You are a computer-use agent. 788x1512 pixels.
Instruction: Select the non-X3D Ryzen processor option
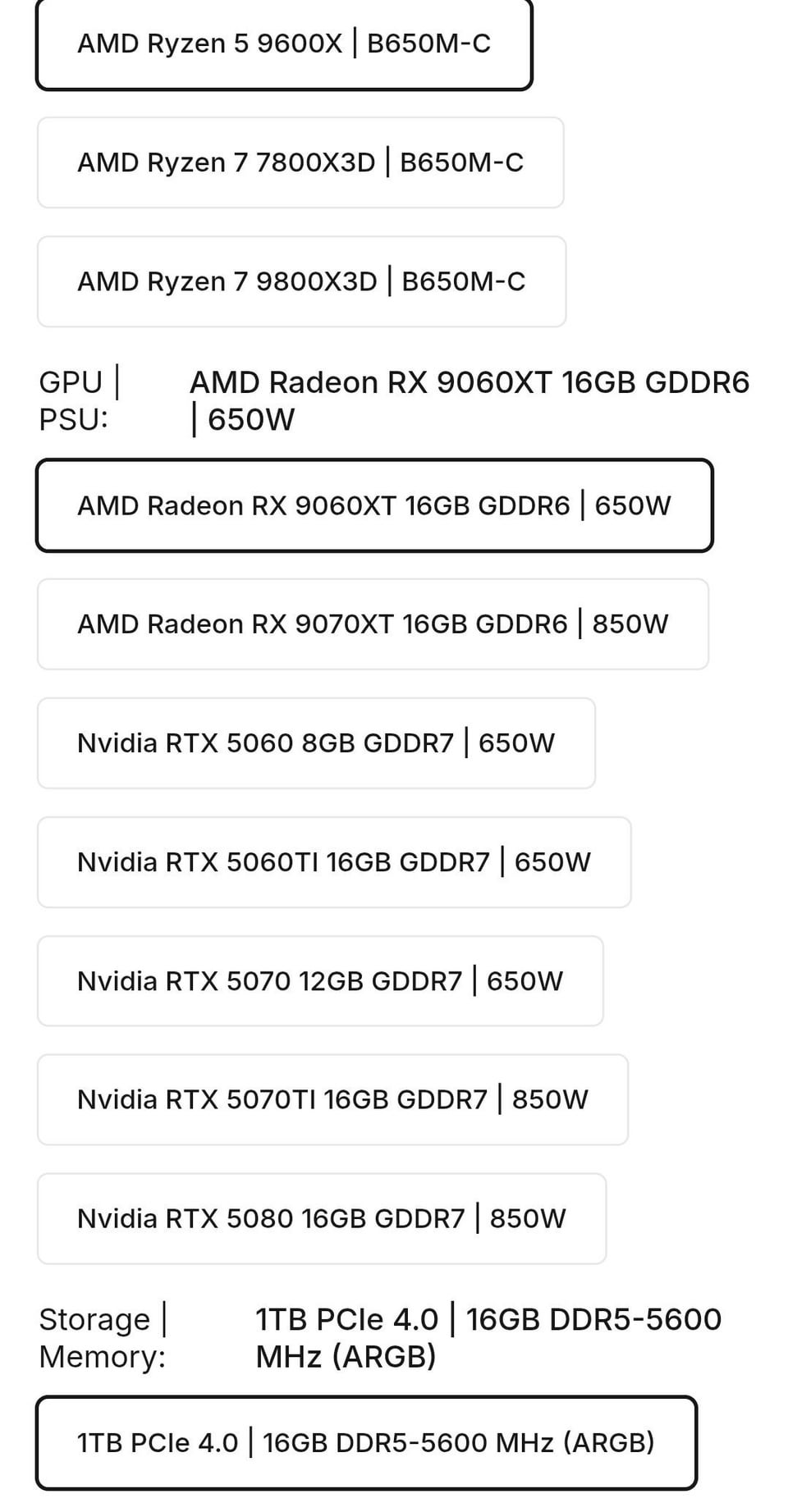click(x=284, y=44)
